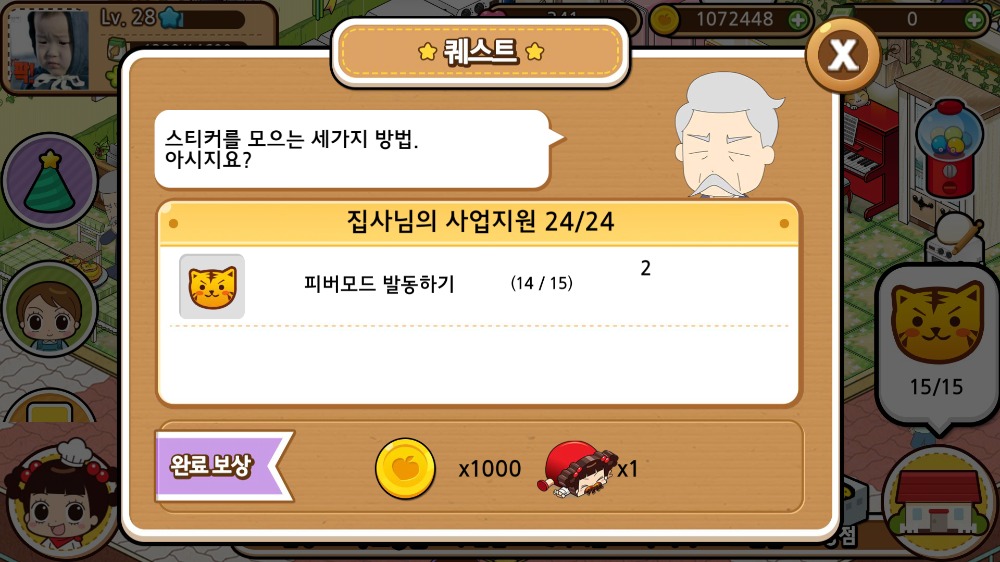Select the 피버모드 발동하기 quest row

click(x=478, y=286)
